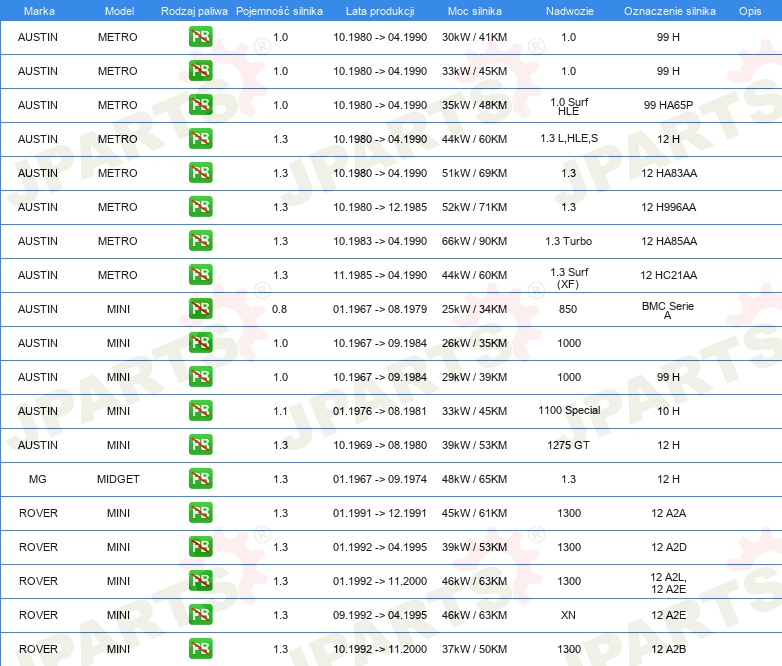Screen dimensions: 782x666
Task: Click the Pojemność silnika column header
Action: click(279, 11)
